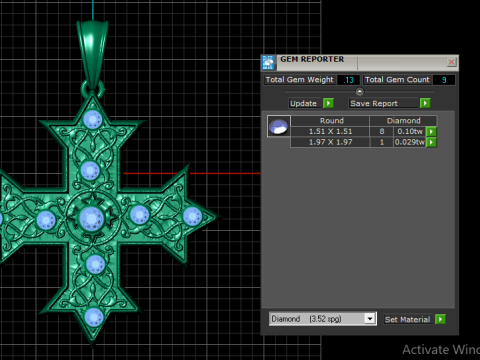Click the Total Gem Weight value .13
This screenshot has height=360, width=480.
[348, 80]
